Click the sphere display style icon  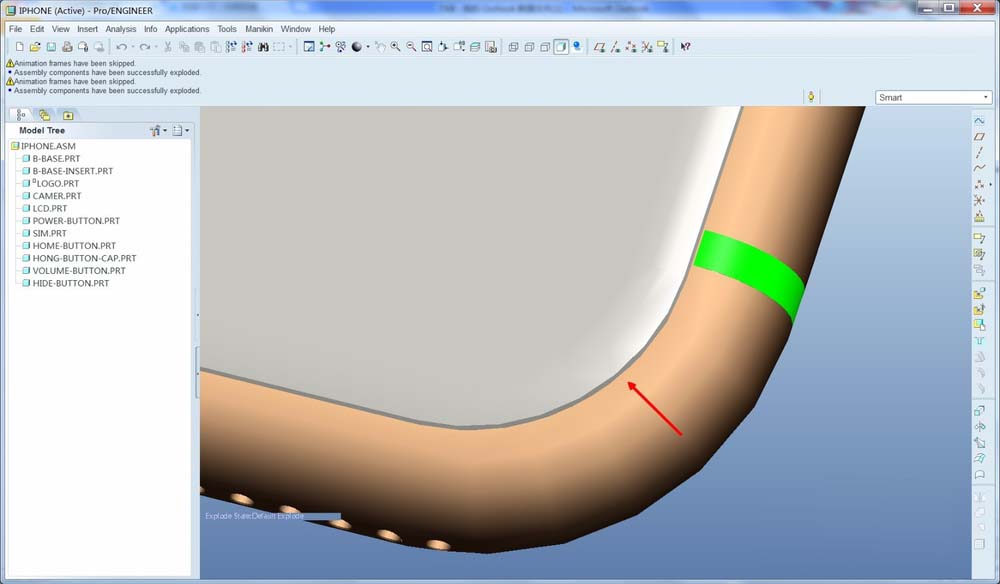click(357, 47)
